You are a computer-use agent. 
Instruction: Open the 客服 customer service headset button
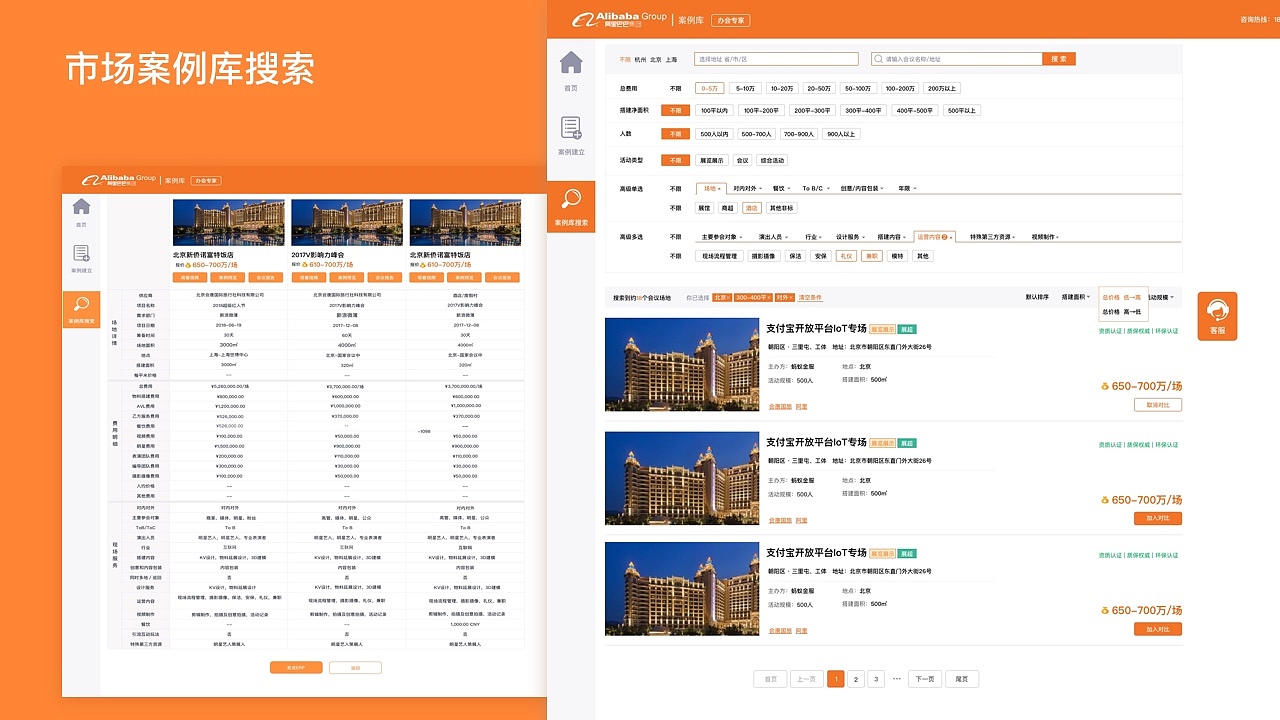(x=1217, y=316)
